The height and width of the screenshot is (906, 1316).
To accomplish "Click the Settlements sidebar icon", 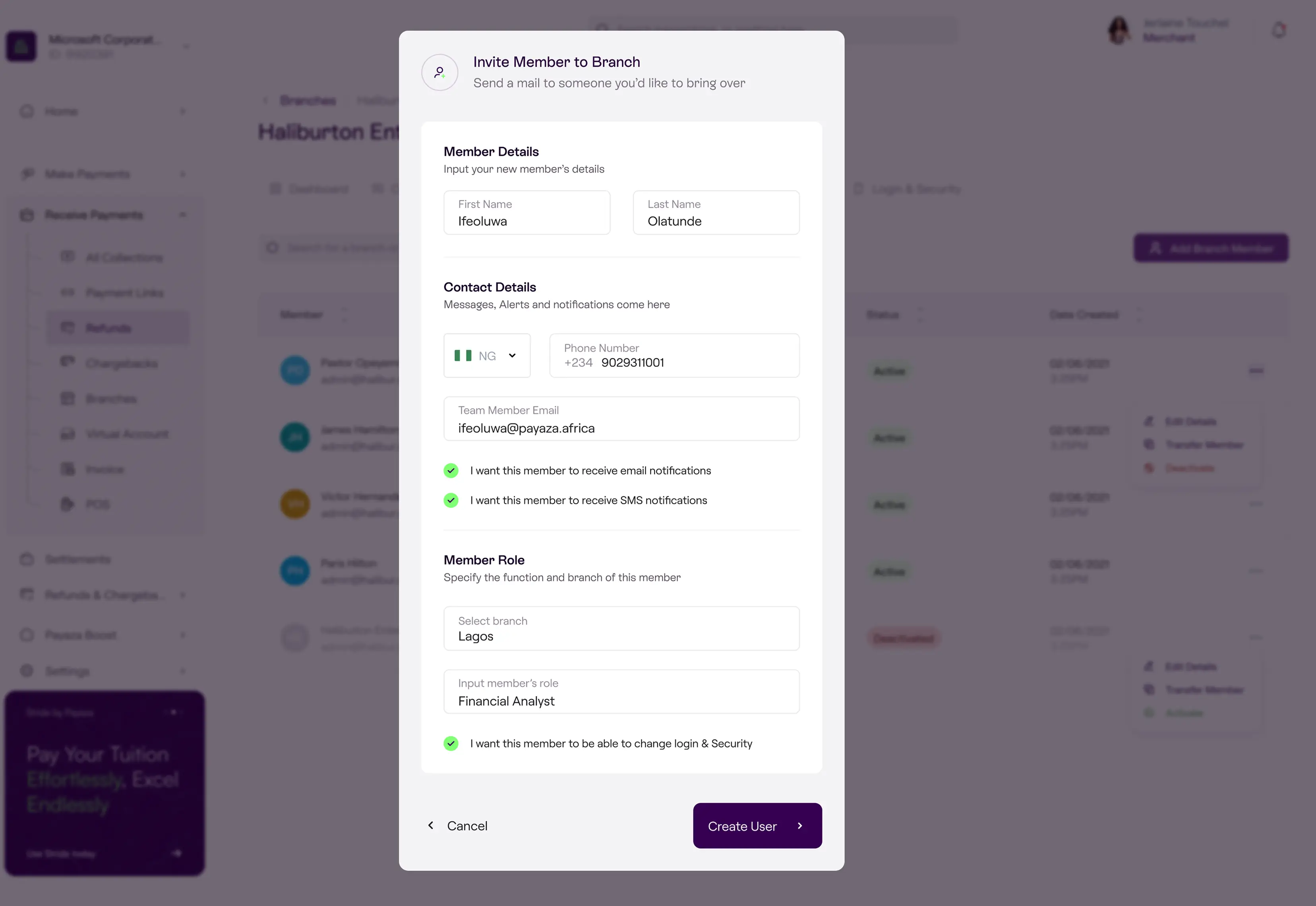I will (x=27, y=559).
